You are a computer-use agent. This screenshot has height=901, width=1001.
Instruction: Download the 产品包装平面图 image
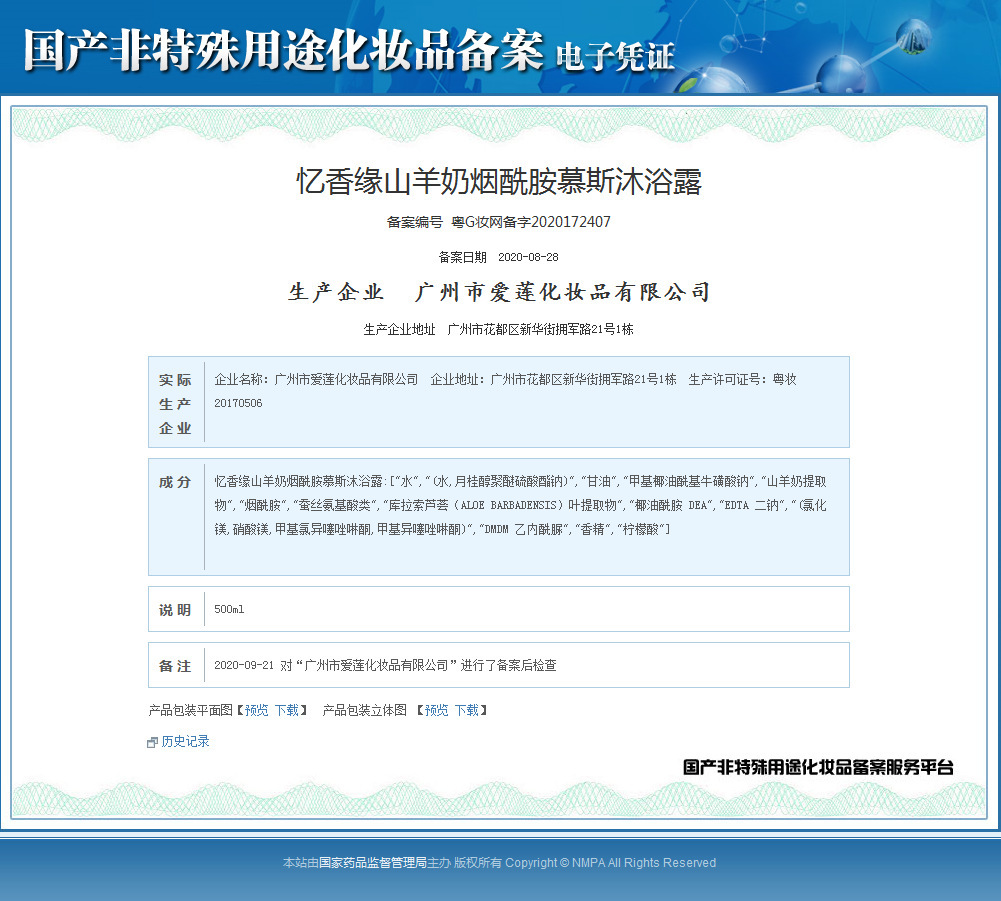[287, 710]
